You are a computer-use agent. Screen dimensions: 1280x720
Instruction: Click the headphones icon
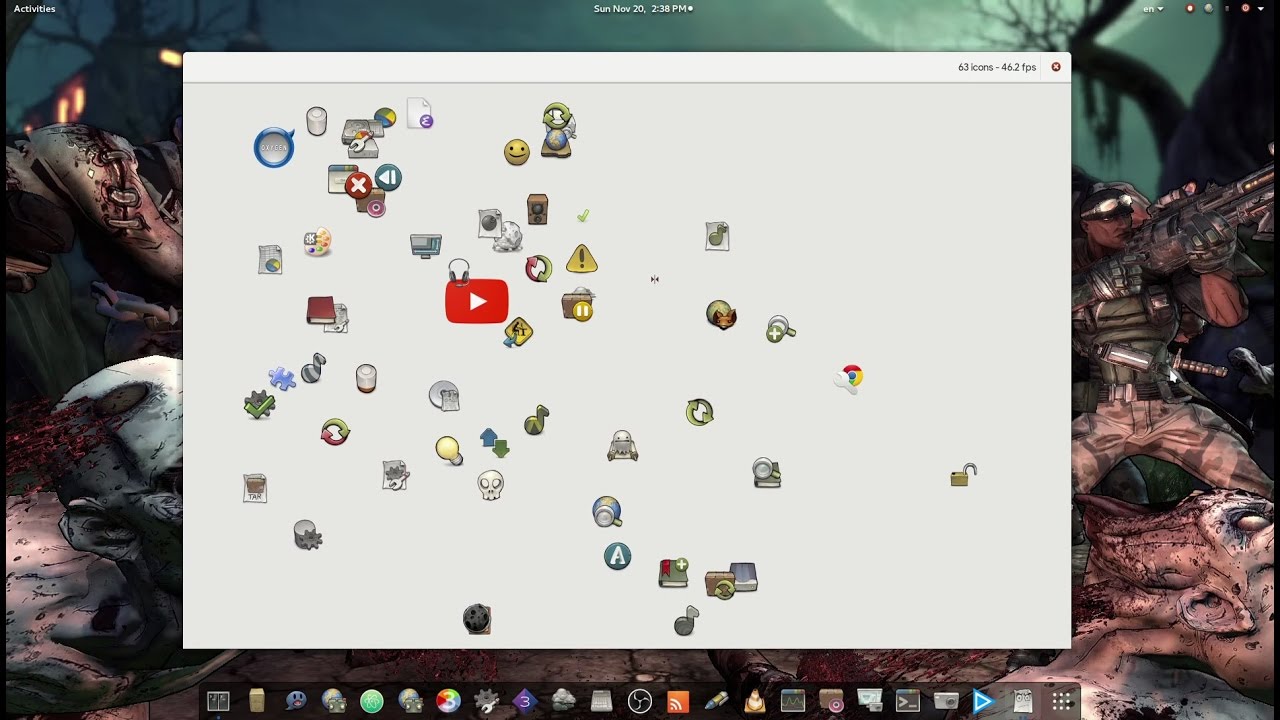459,271
